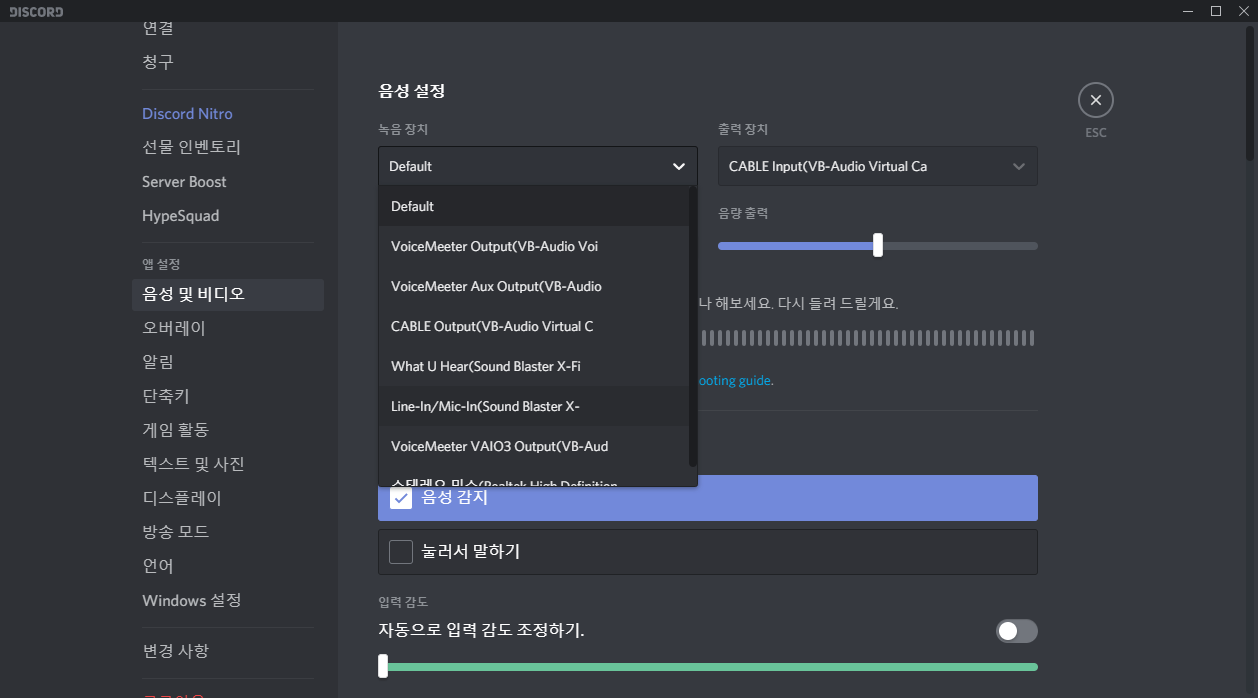Select Line-In/Mic-In(Sound Blaster X- option
The image size is (1258, 698).
533,406
